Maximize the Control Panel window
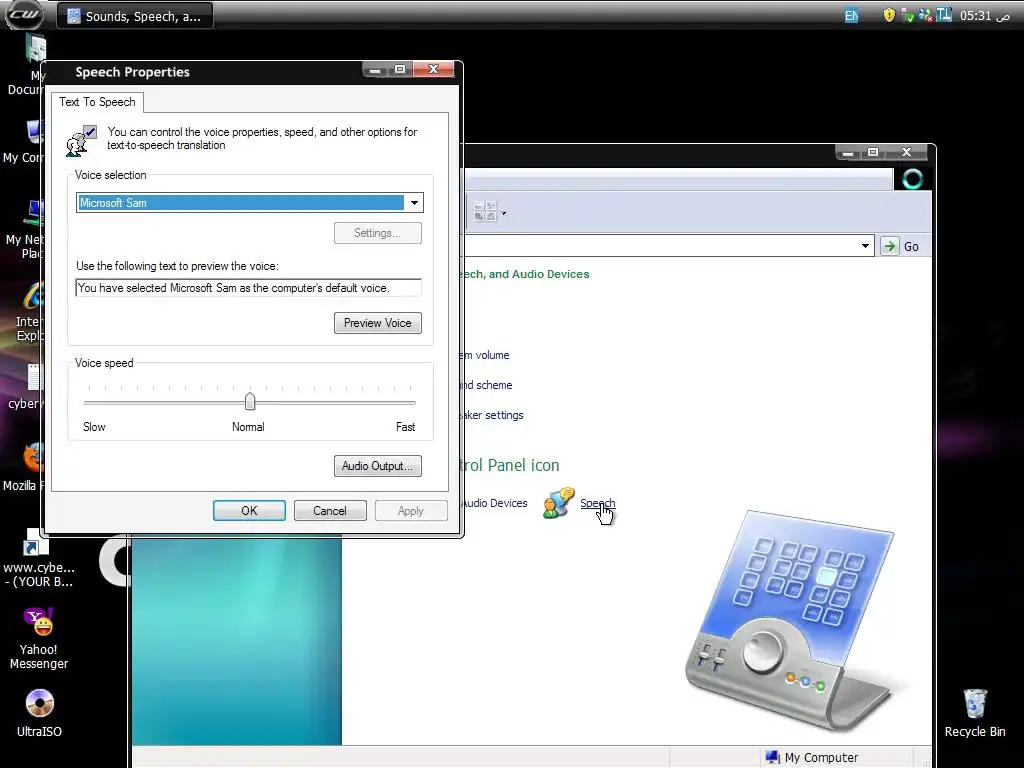The image size is (1024, 768). pos(872,152)
